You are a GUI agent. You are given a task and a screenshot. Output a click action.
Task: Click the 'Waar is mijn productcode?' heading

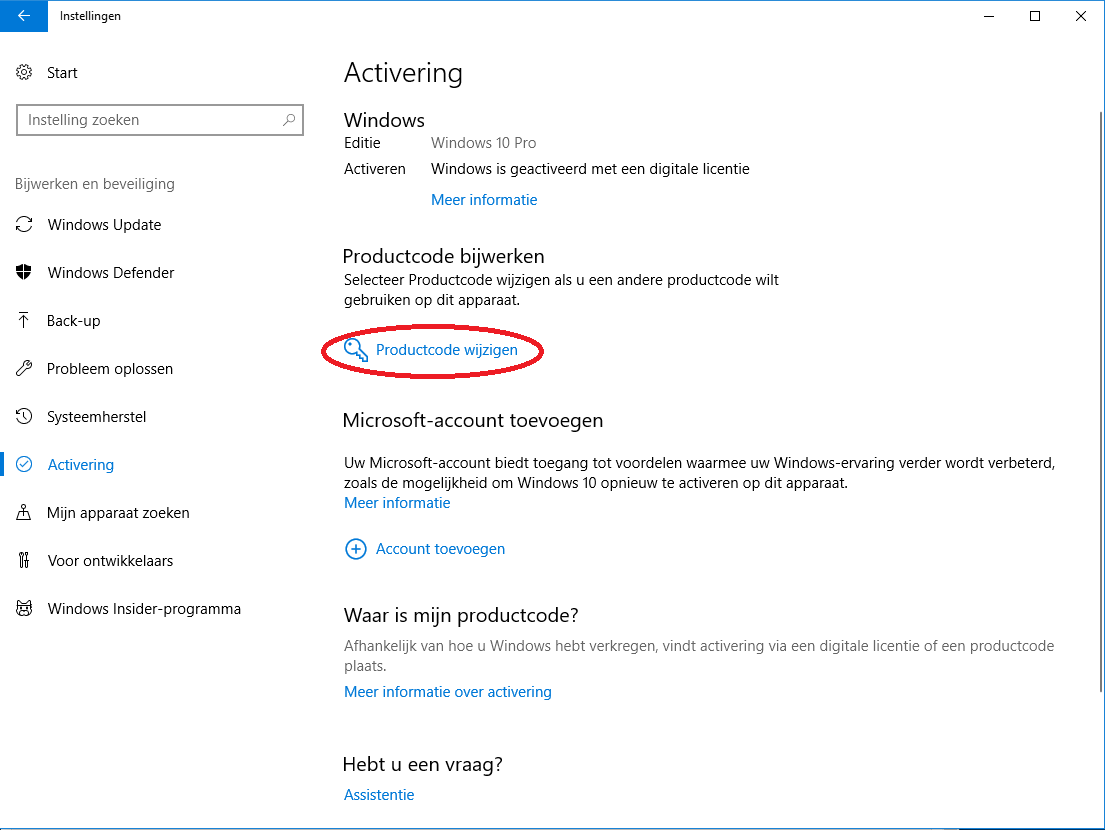coord(461,616)
